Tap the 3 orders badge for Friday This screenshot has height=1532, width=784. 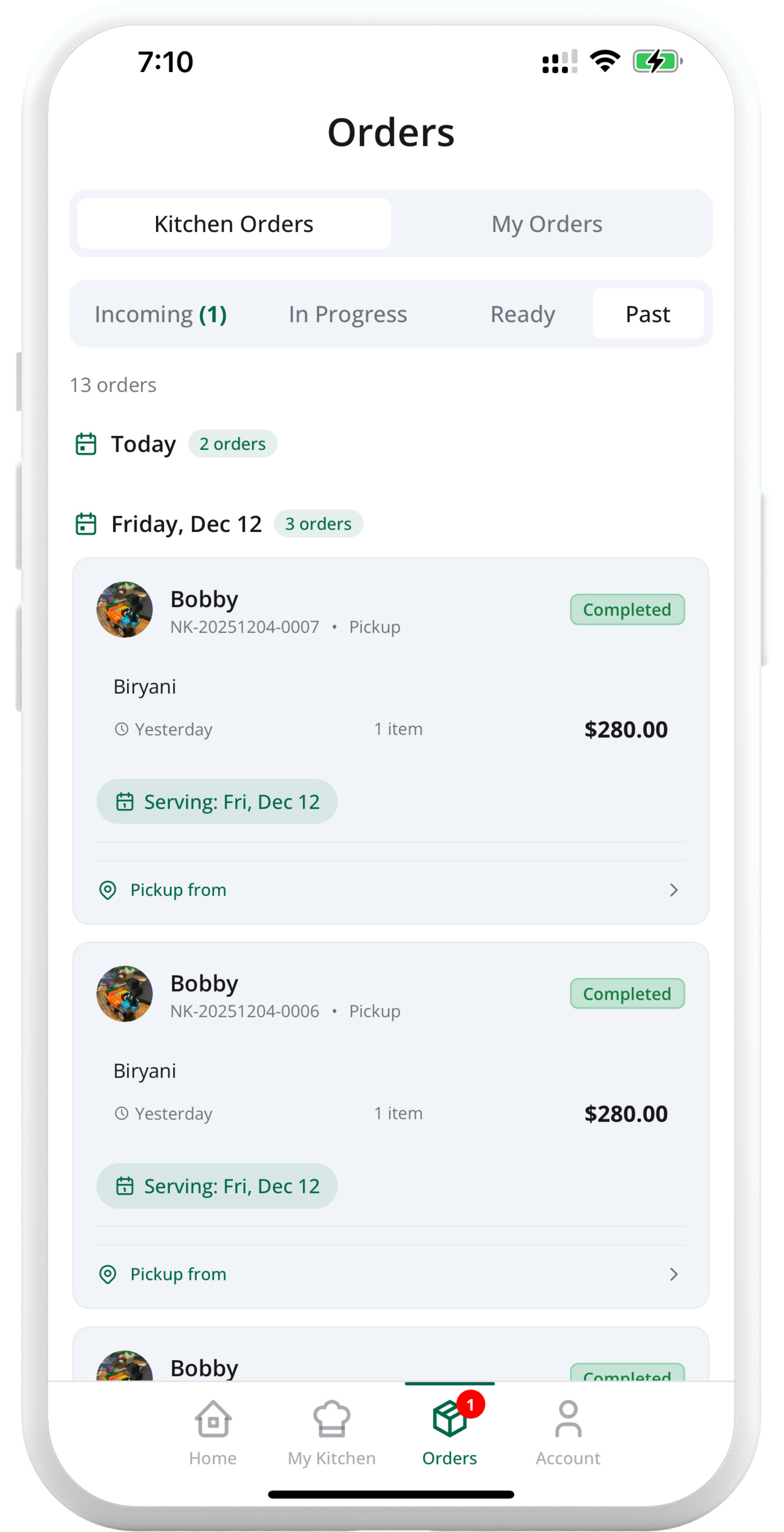pos(318,524)
